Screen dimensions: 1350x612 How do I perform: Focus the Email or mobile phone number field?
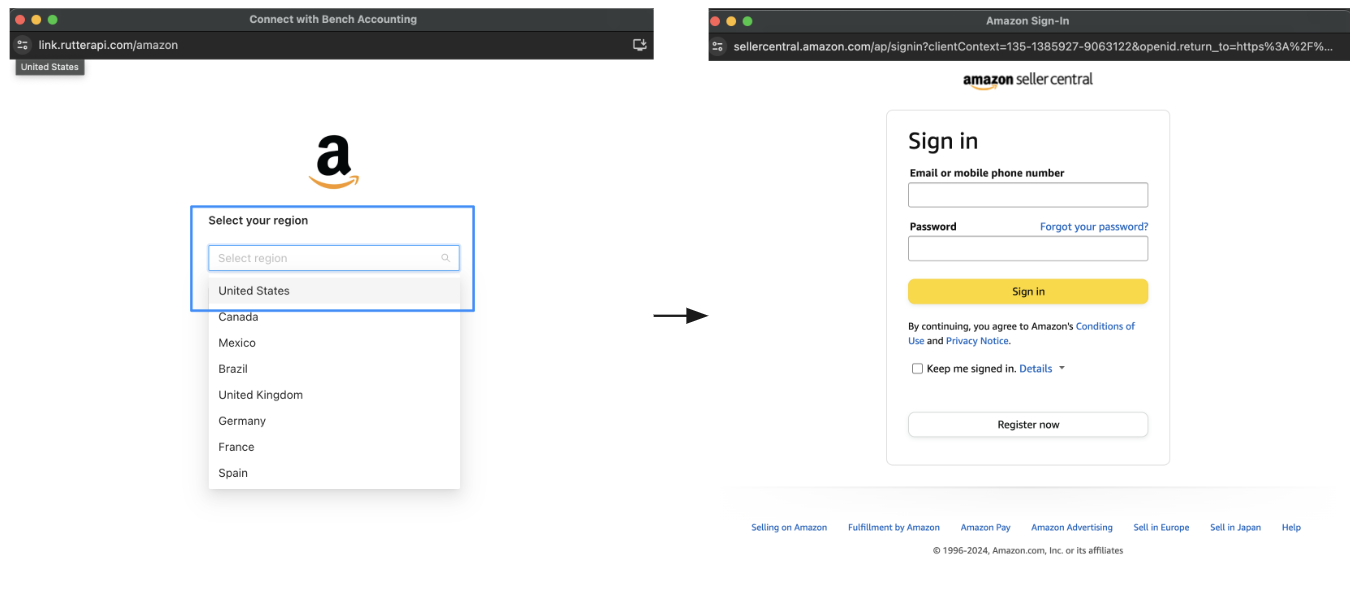click(1028, 195)
